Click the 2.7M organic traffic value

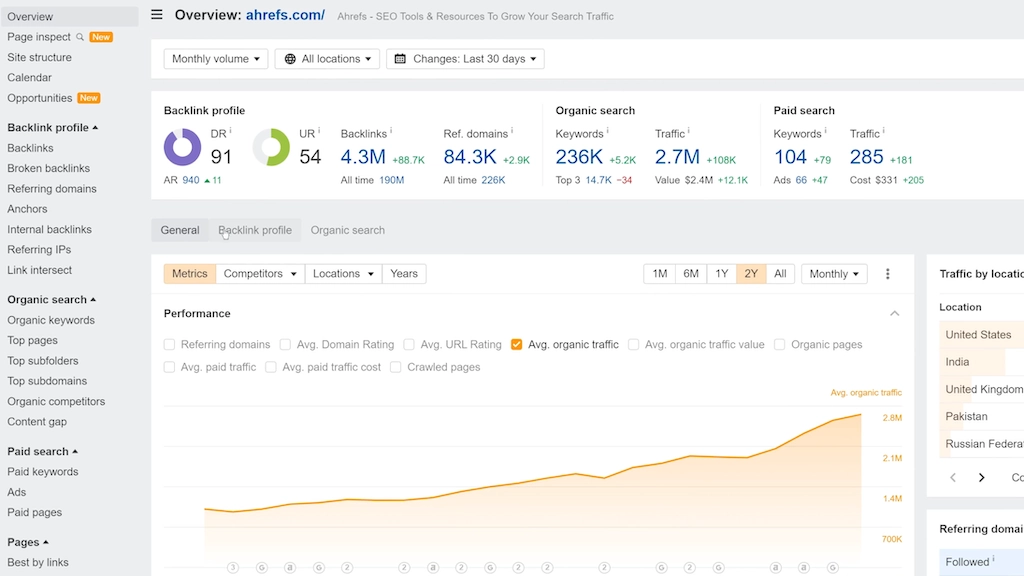677,157
